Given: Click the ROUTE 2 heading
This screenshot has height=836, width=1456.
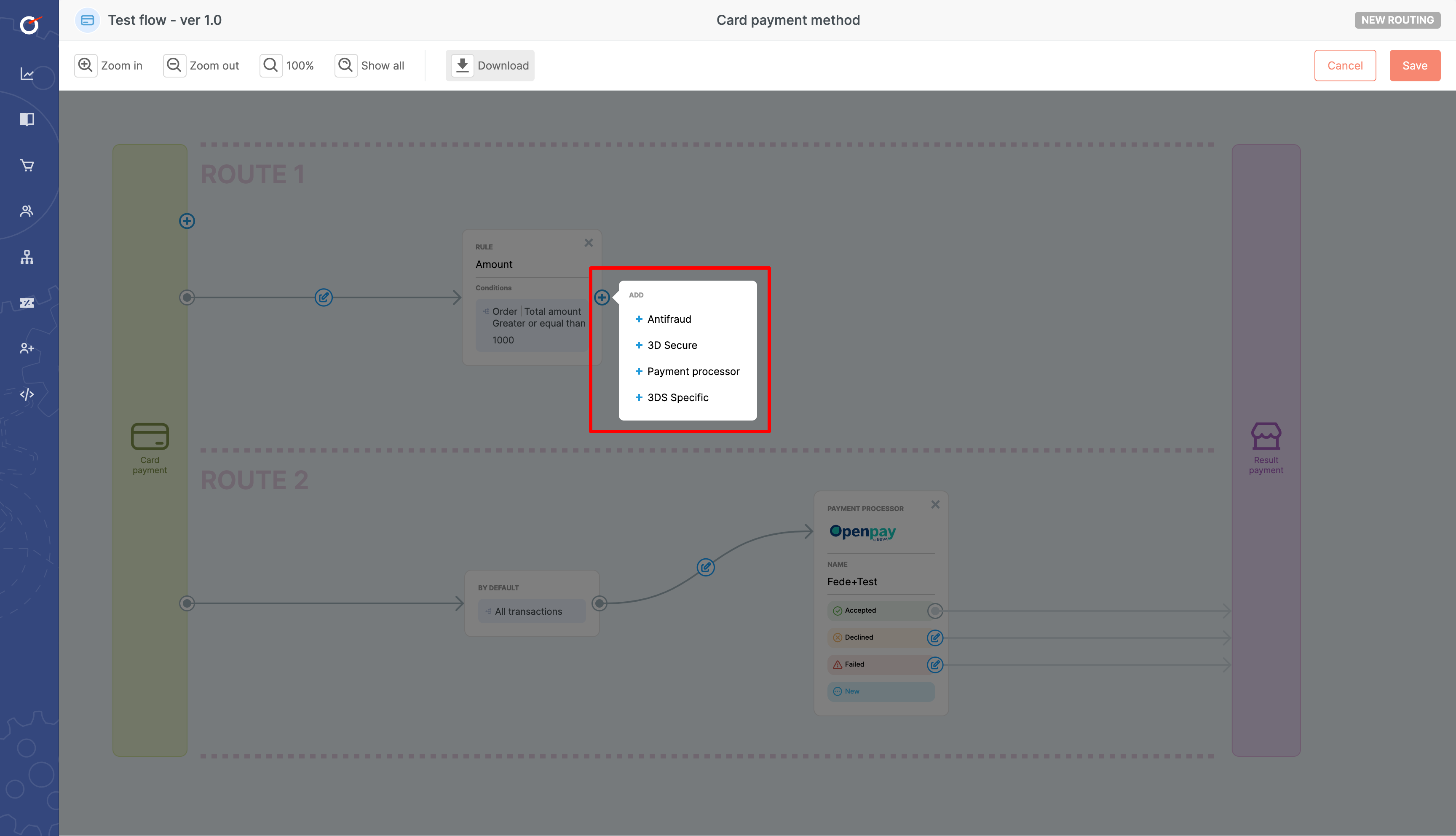Looking at the screenshot, I should coord(255,480).
